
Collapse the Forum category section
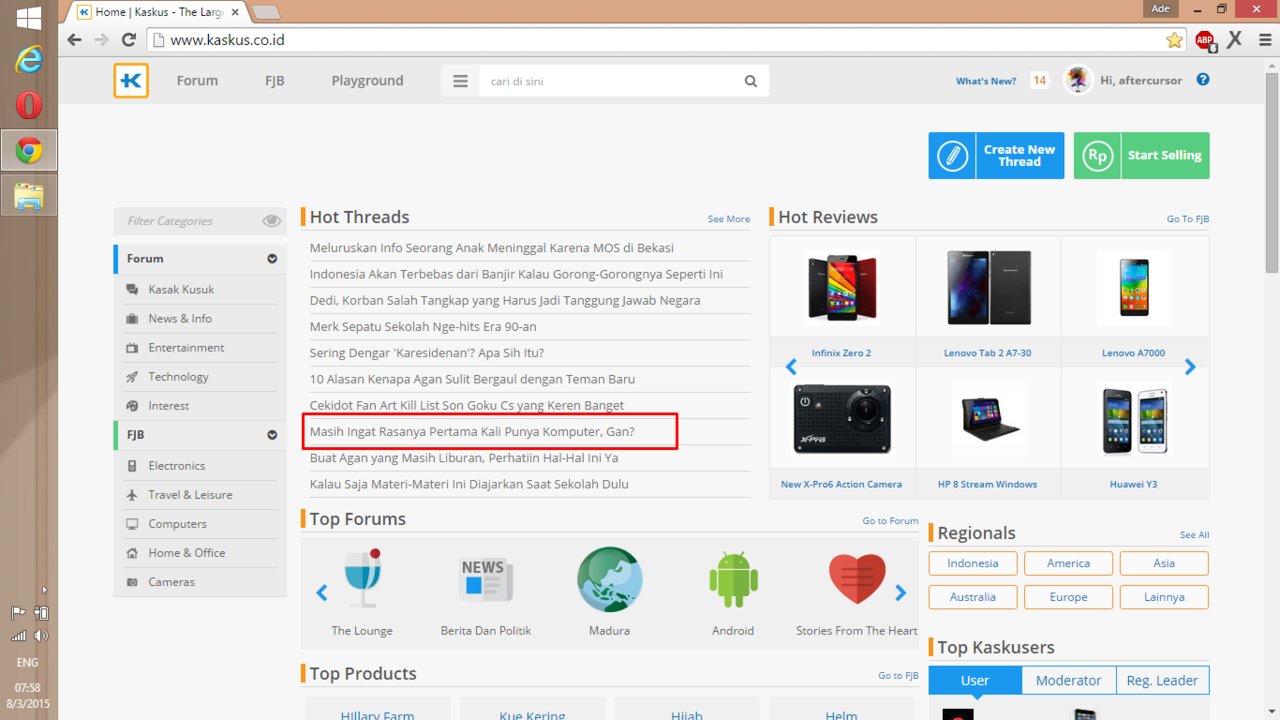[x=272, y=259]
